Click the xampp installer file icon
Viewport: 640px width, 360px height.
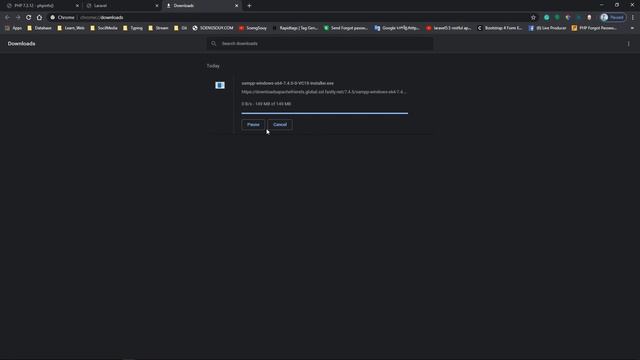click(x=220, y=85)
